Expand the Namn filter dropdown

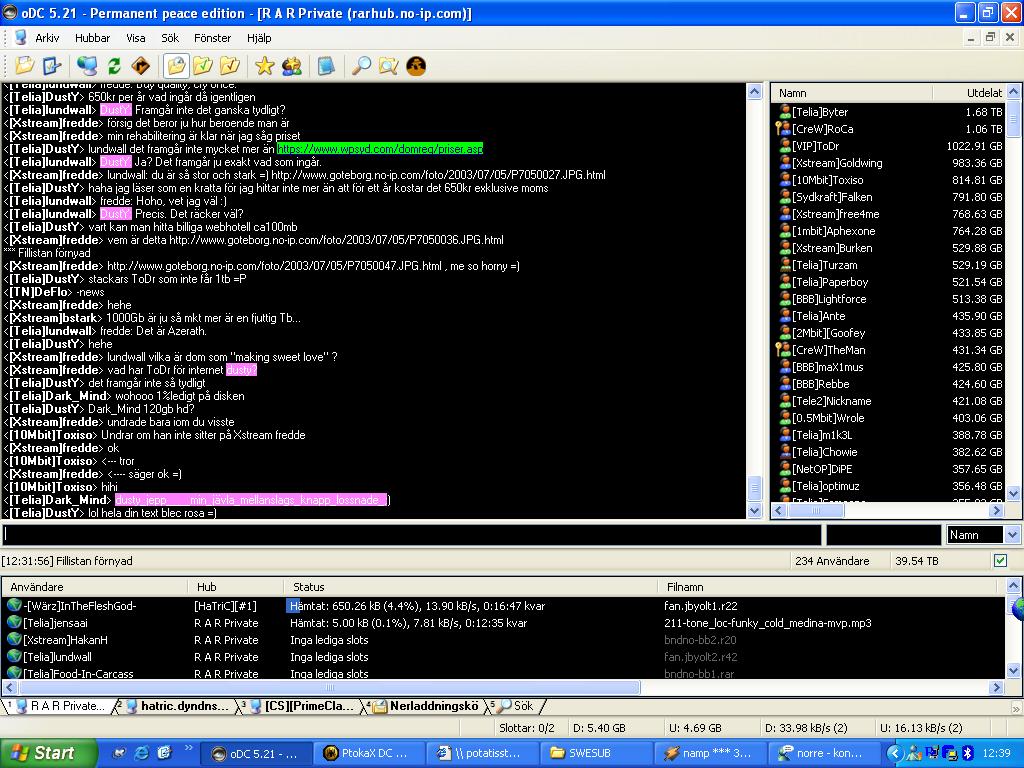click(1011, 535)
